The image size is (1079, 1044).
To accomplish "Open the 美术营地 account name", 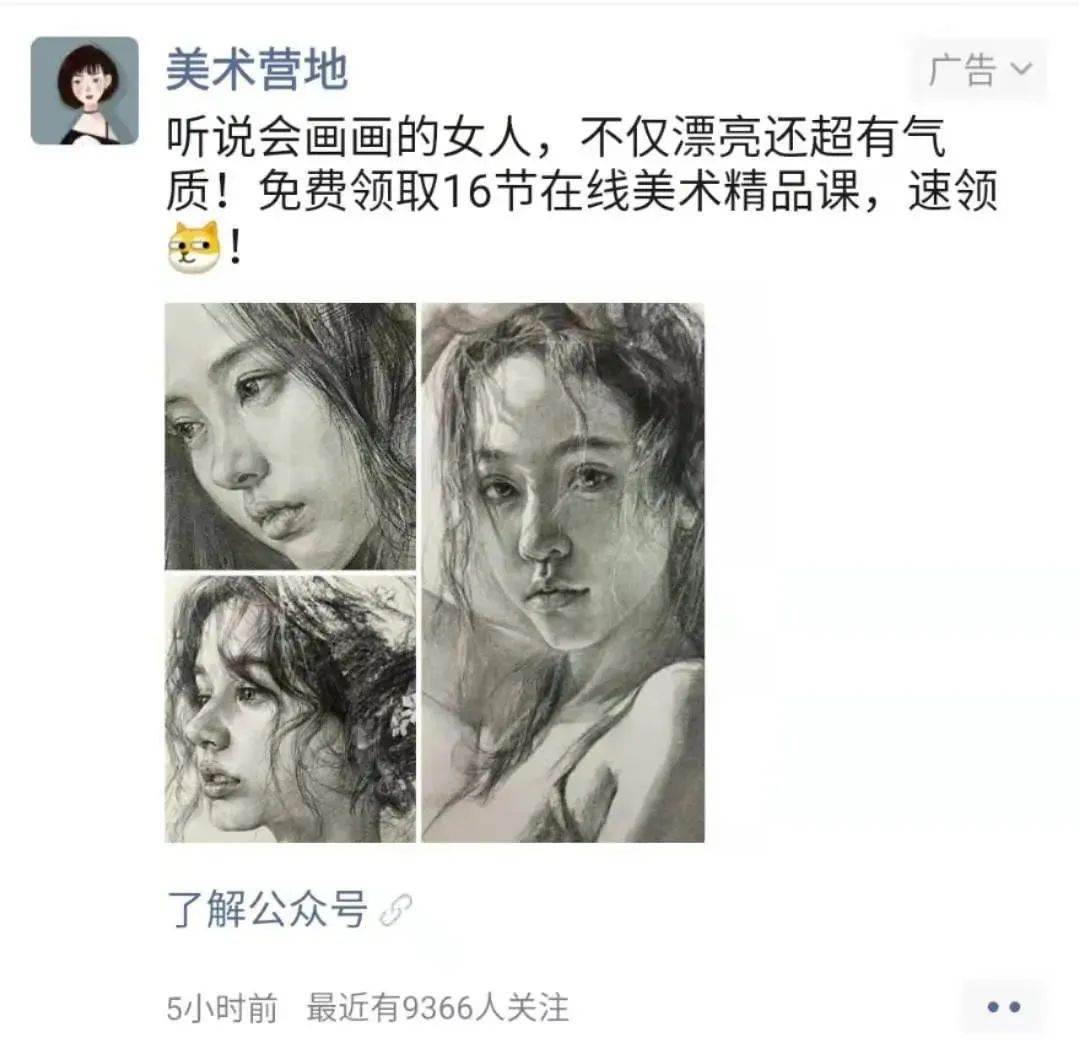I will point(257,70).
